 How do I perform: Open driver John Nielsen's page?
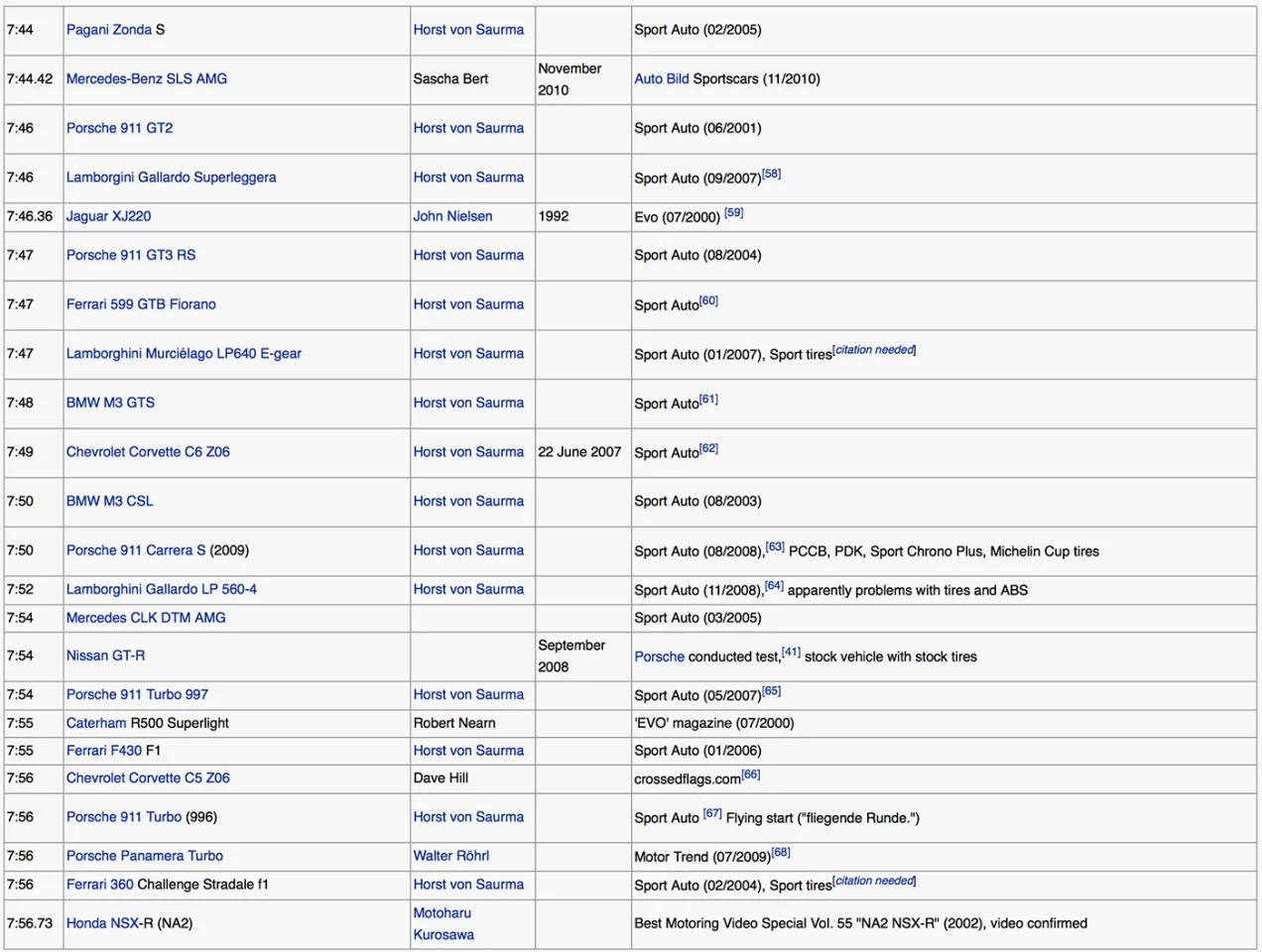click(452, 216)
